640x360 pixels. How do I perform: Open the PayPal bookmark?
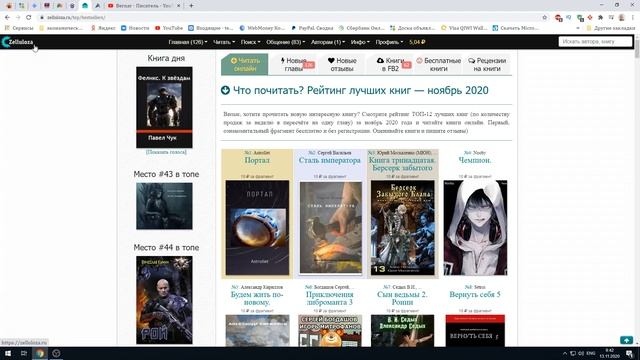point(312,28)
